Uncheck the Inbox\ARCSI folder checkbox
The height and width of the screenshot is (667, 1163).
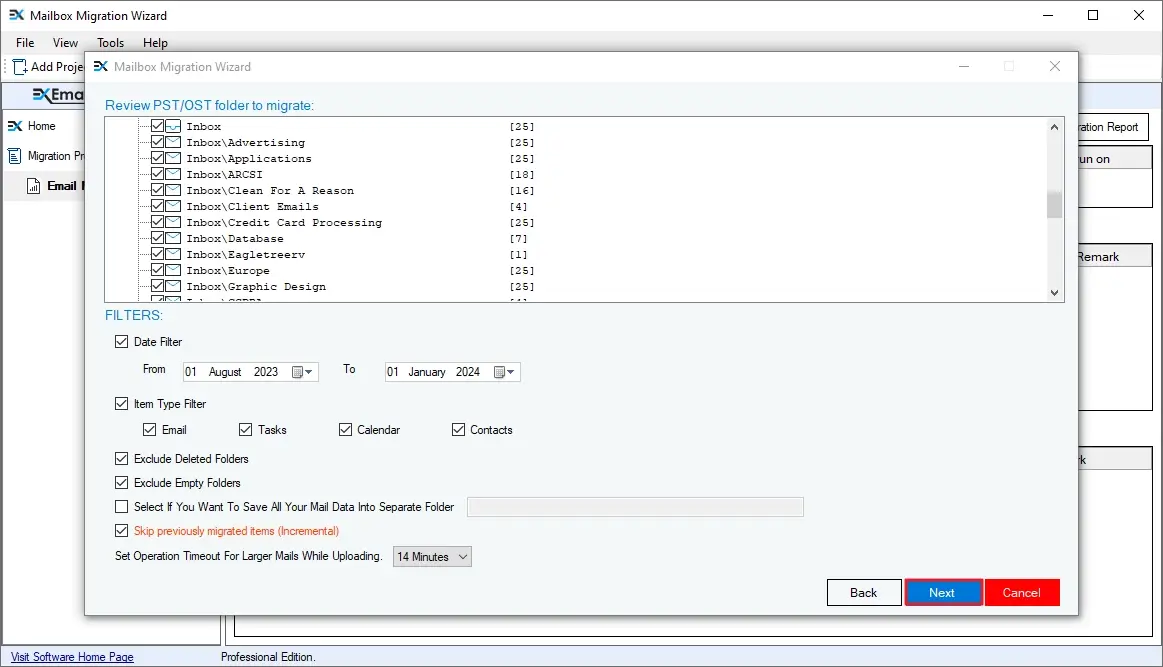(x=157, y=175)
